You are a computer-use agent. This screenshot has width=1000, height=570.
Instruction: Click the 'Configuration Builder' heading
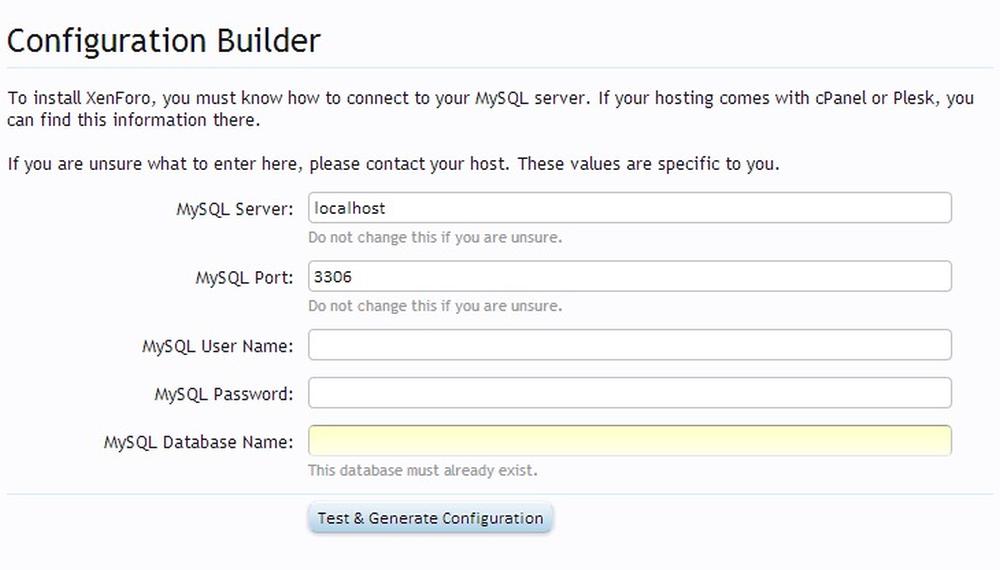[x=163, y=41]
